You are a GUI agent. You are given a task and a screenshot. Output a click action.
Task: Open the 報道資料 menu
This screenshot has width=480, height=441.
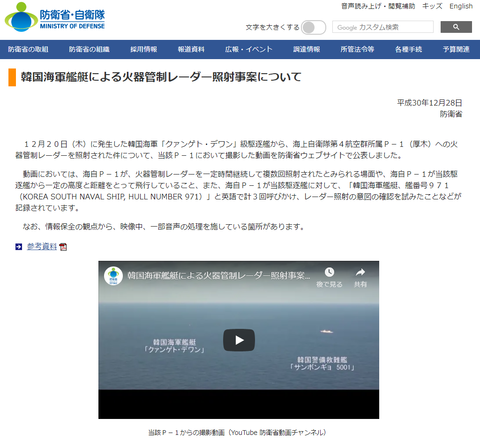191,49
